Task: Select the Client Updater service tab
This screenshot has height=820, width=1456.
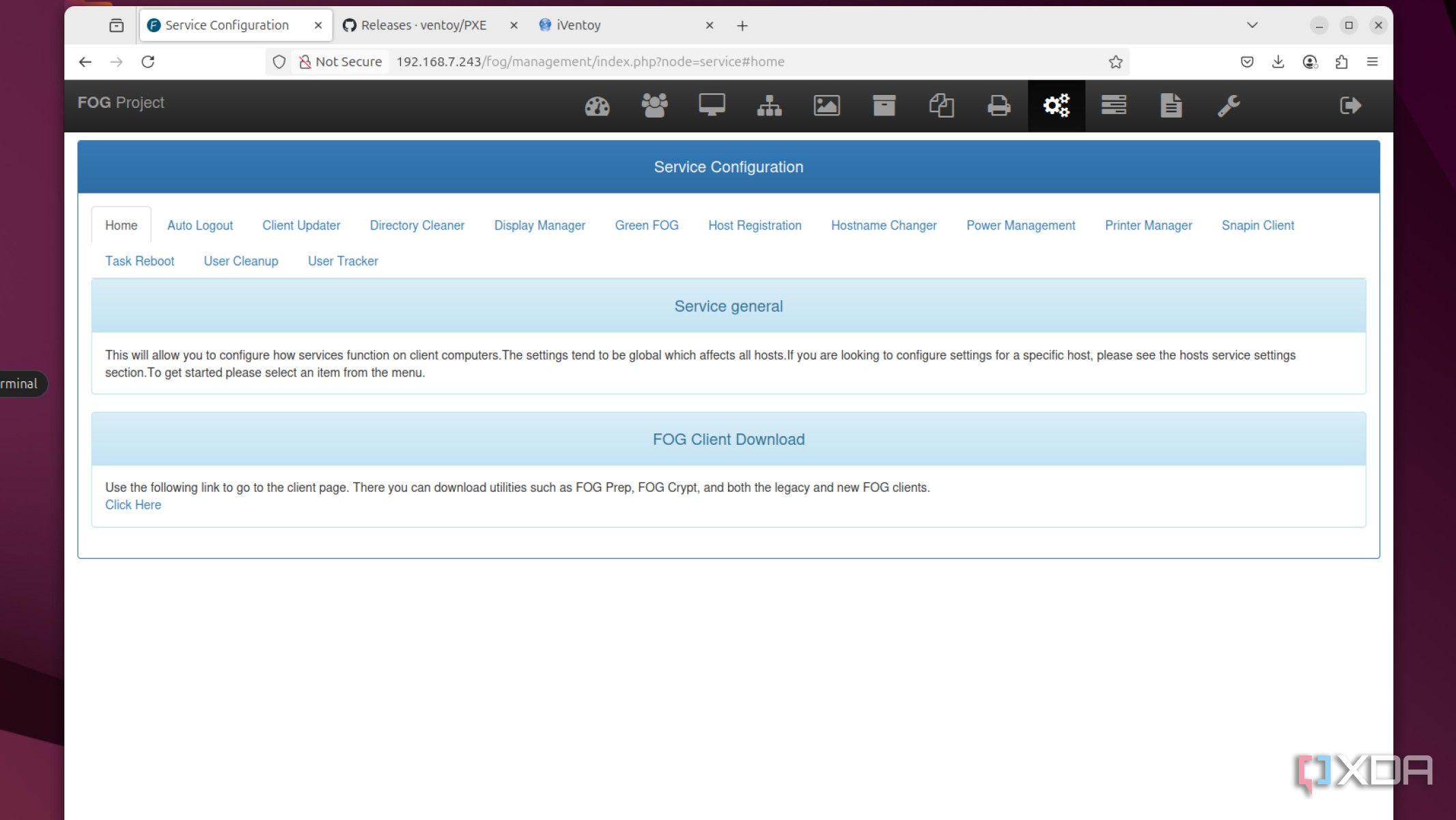Action: (x=301, y=225)
